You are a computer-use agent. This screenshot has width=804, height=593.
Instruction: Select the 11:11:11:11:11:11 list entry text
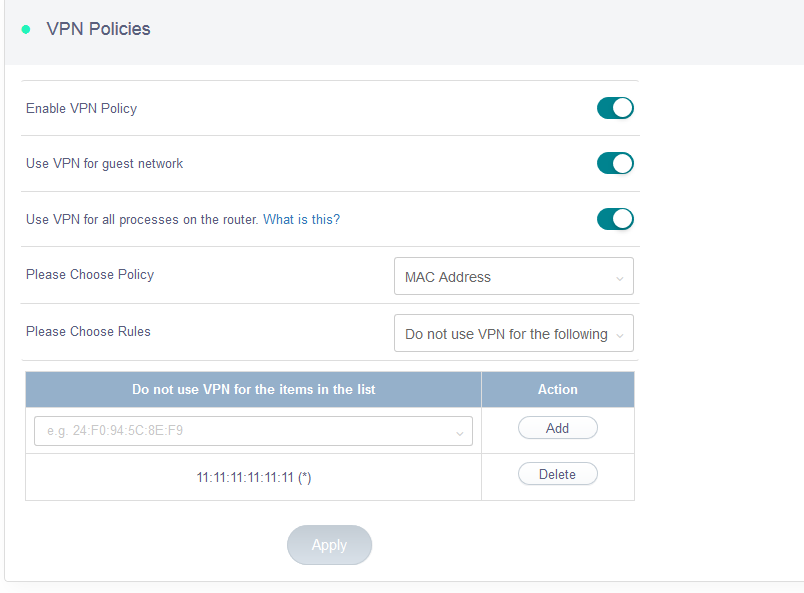tap(253, 478)
